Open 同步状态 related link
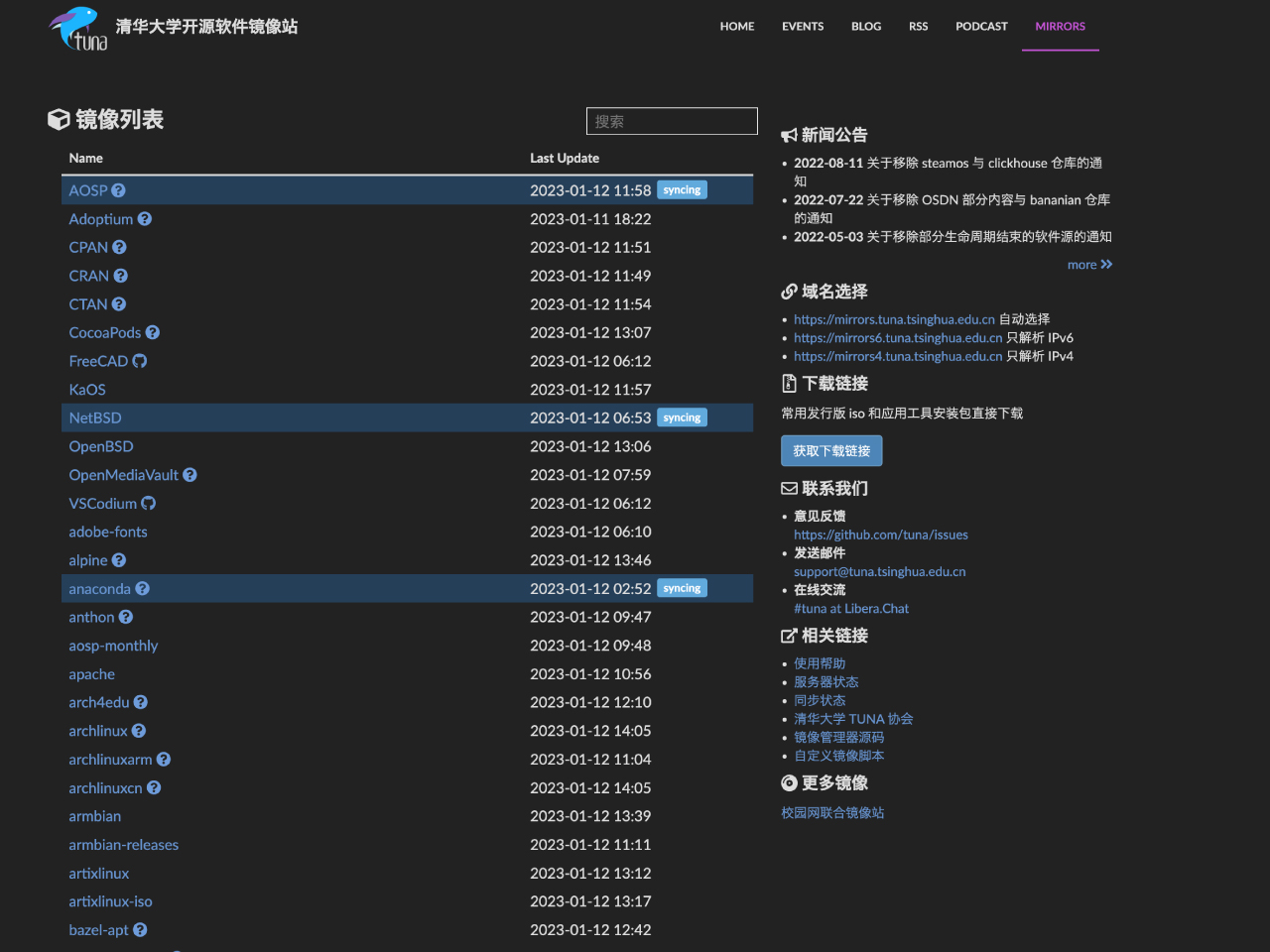 tap(820, 700)
